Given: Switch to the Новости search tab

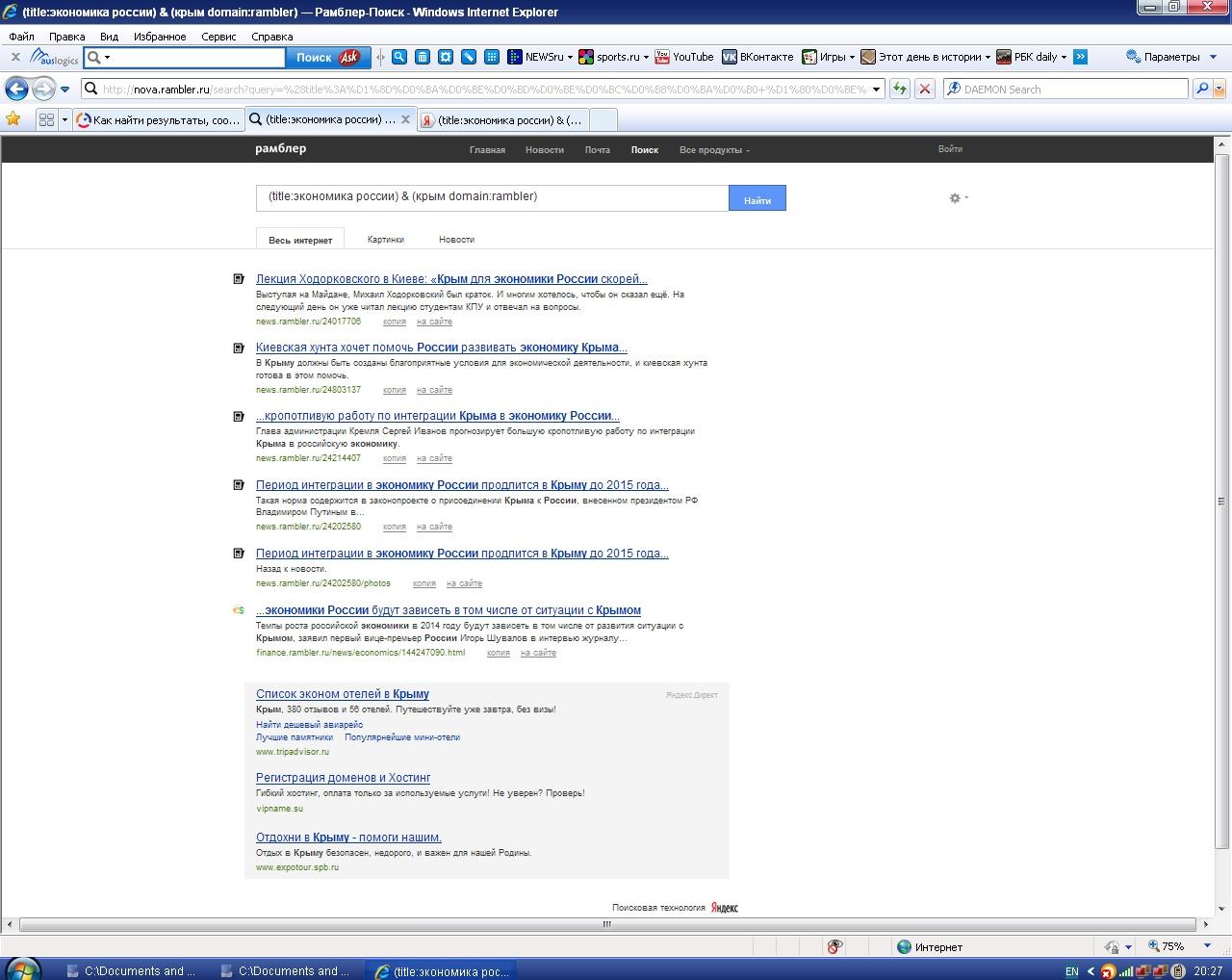Looking at the screenshot, I should pyautogui.click(x=456, y=239).
